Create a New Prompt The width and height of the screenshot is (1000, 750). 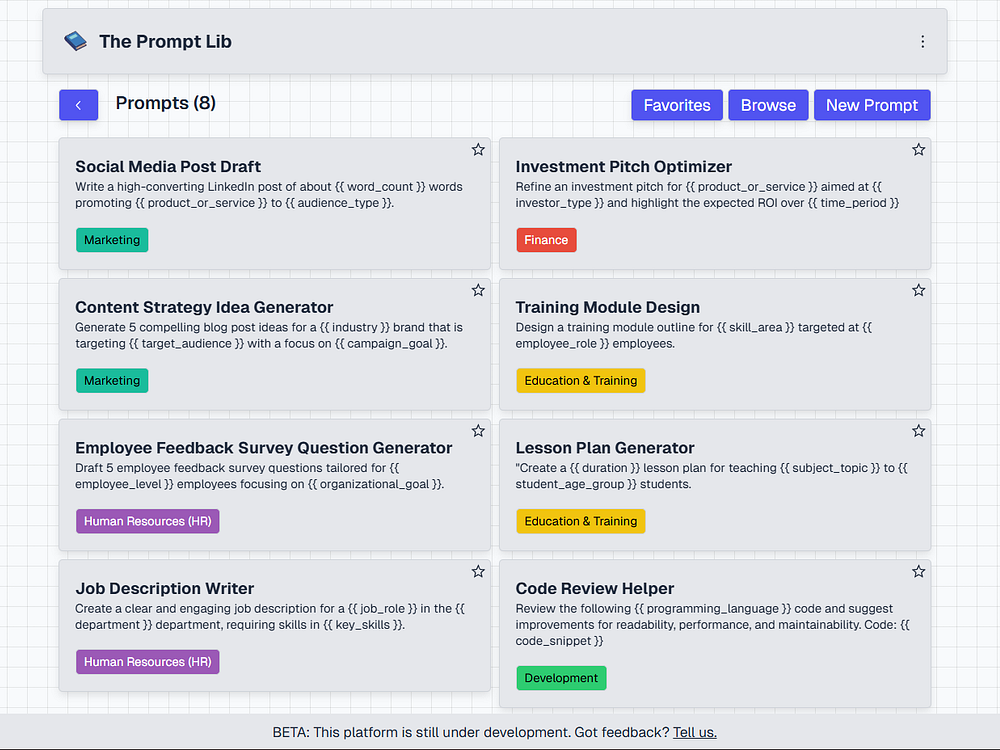coord(872,105)
